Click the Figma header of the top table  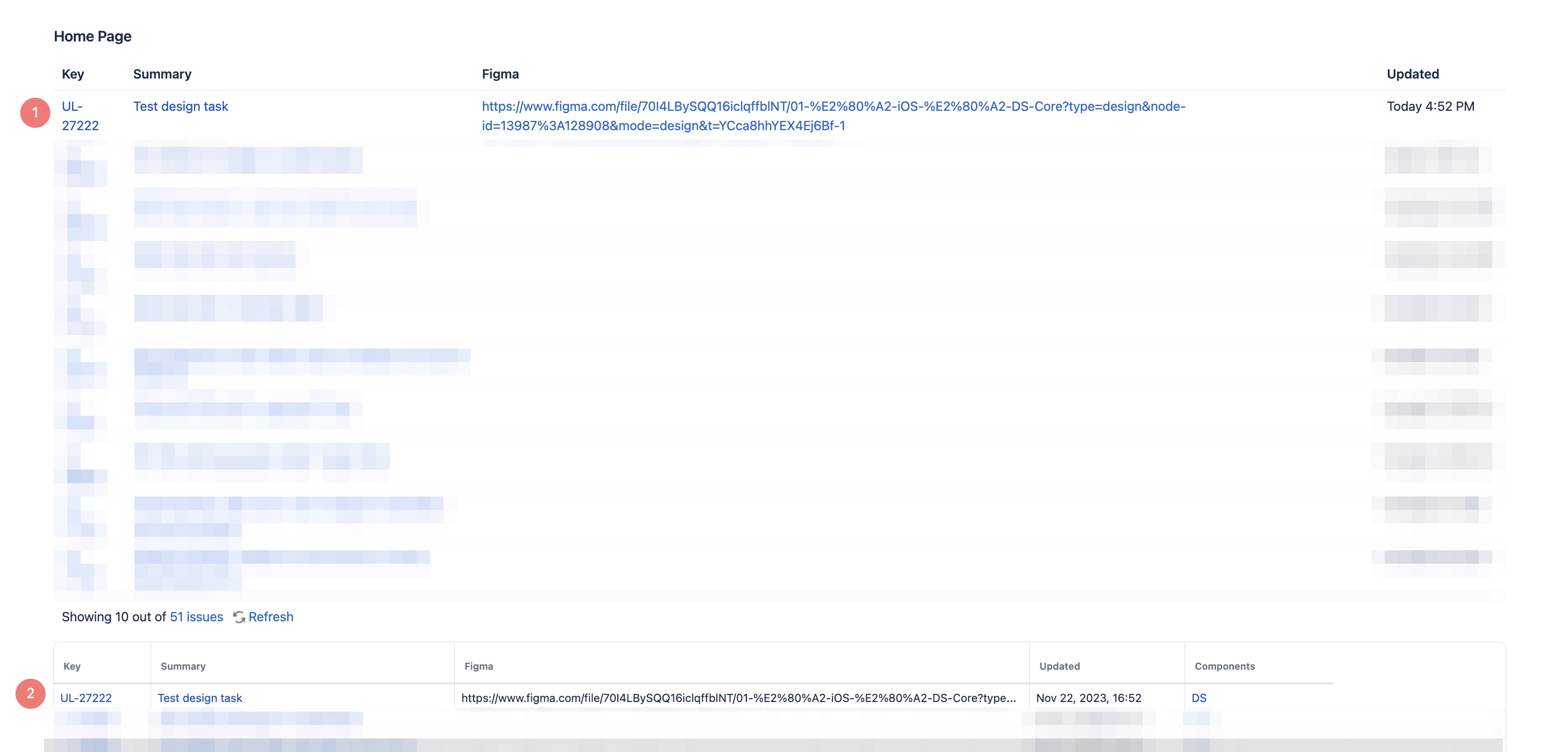(500, 74)
